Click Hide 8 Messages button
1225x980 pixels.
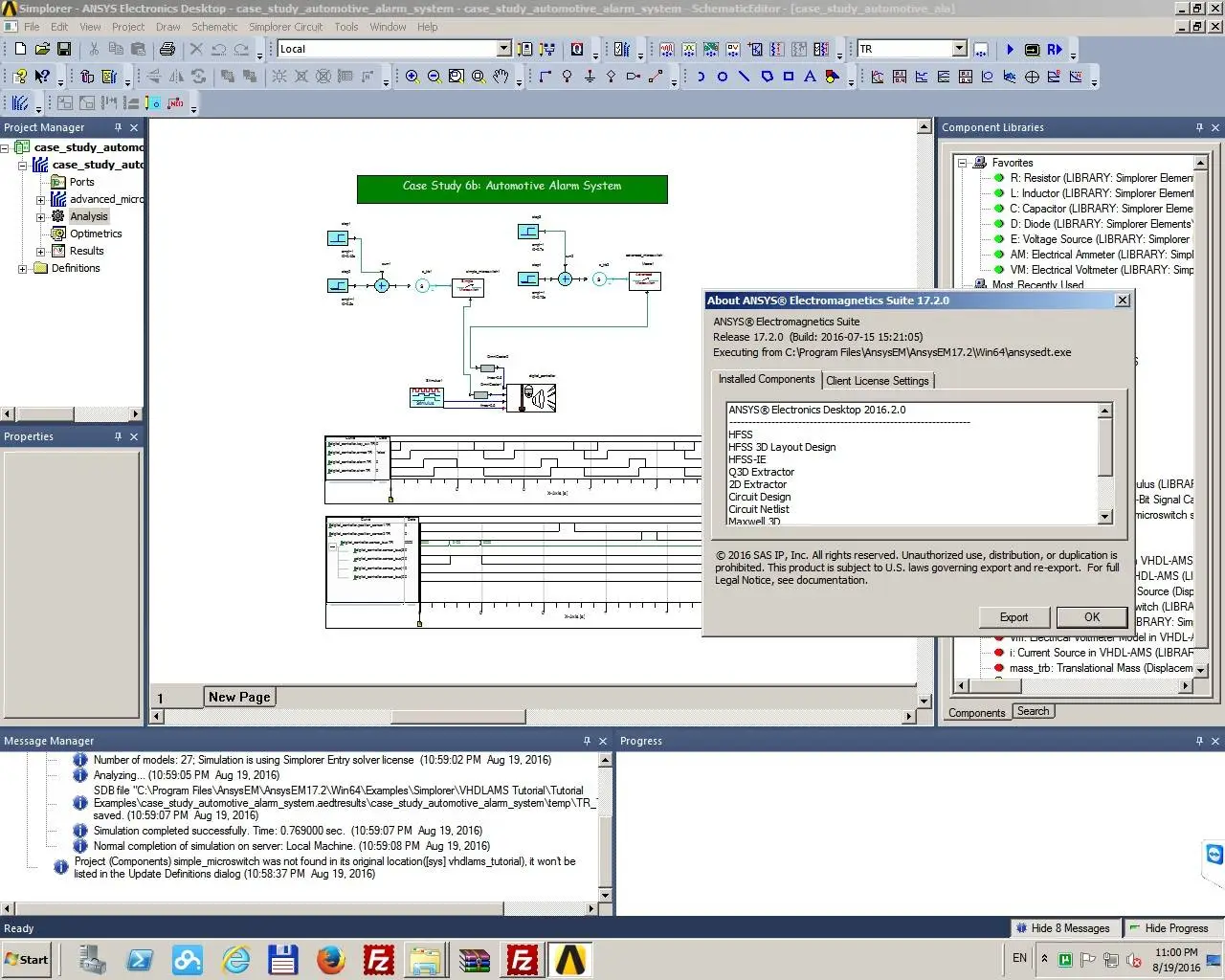(1064, 928)
